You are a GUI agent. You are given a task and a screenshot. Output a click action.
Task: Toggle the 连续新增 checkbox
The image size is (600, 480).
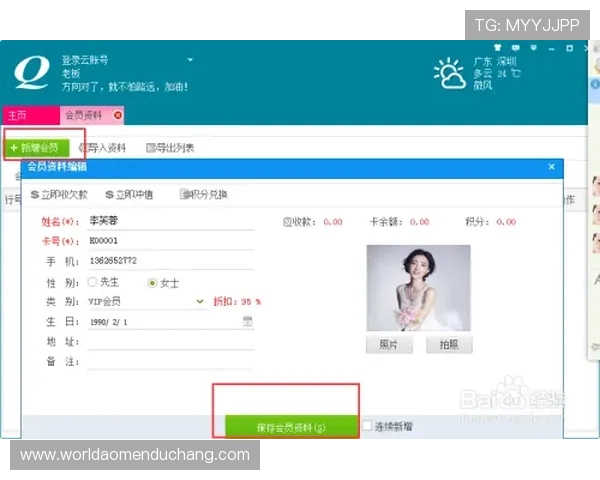tap(367, 426)
